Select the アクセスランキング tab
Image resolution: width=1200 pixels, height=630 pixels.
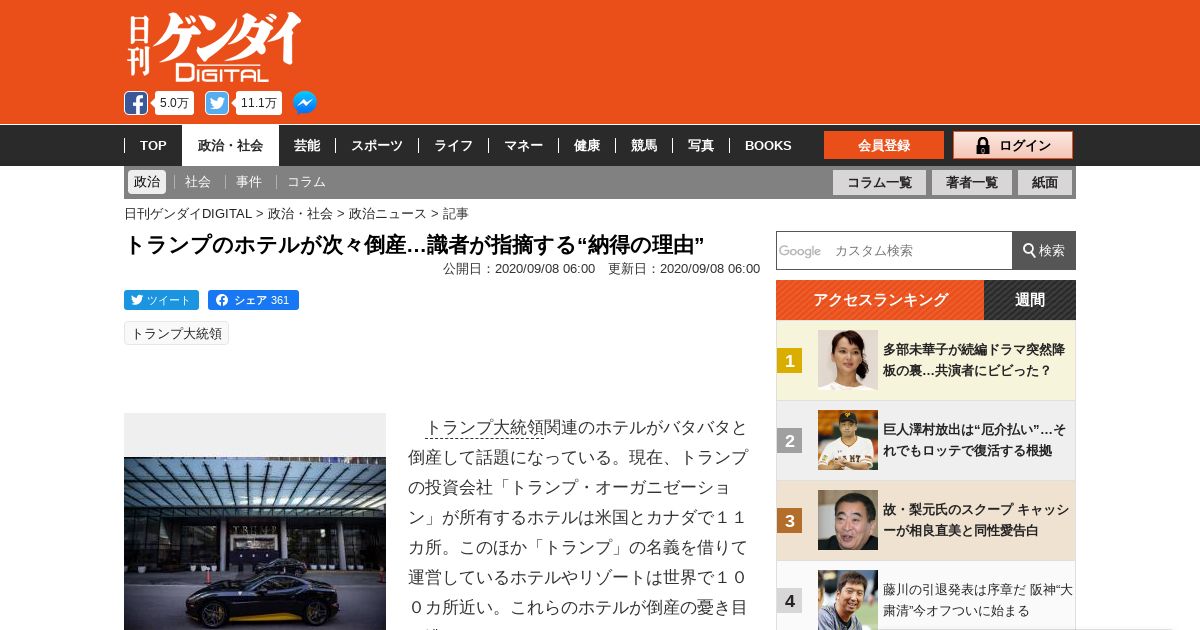tap(880, 300)
